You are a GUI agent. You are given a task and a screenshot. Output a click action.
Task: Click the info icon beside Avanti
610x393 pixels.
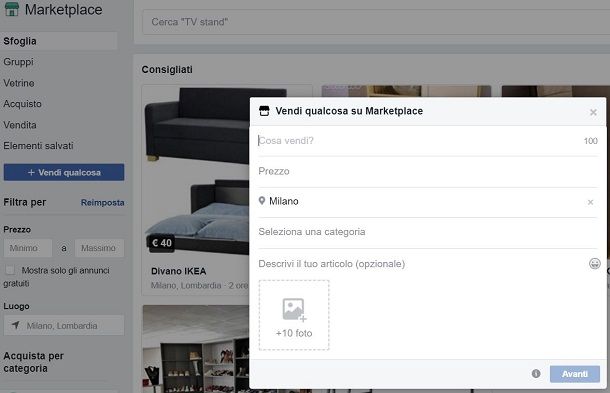pyautogui.click(x=536, y=374)
